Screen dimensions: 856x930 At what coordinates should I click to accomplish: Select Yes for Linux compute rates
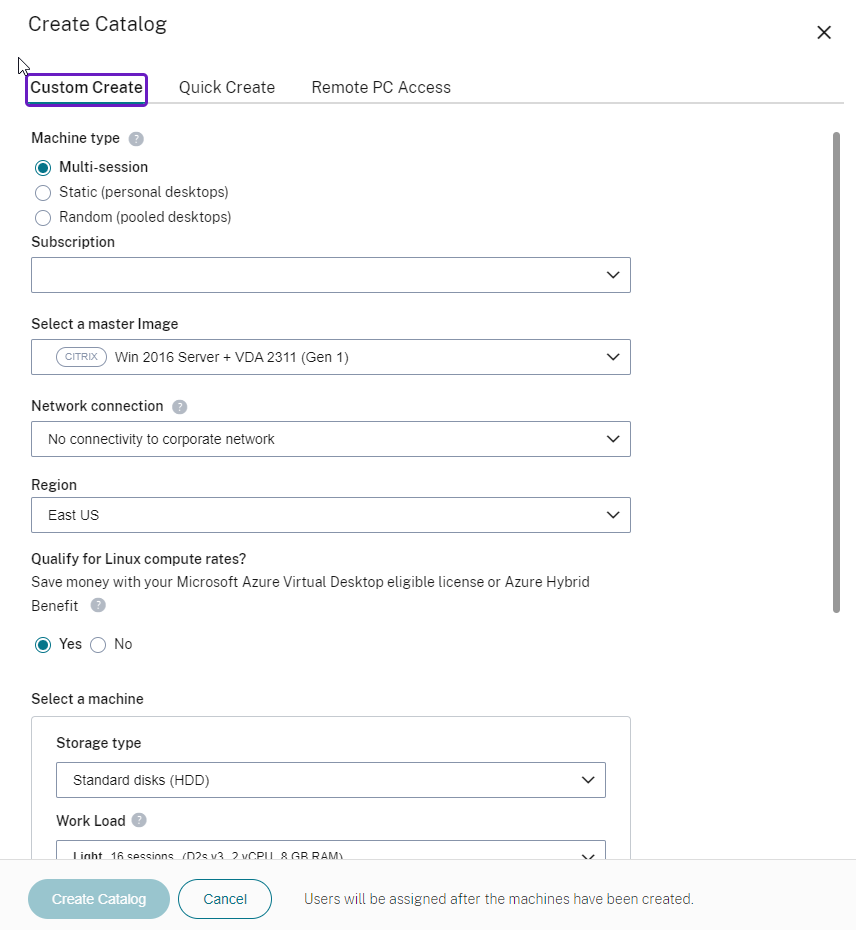(x=43, y=645)
